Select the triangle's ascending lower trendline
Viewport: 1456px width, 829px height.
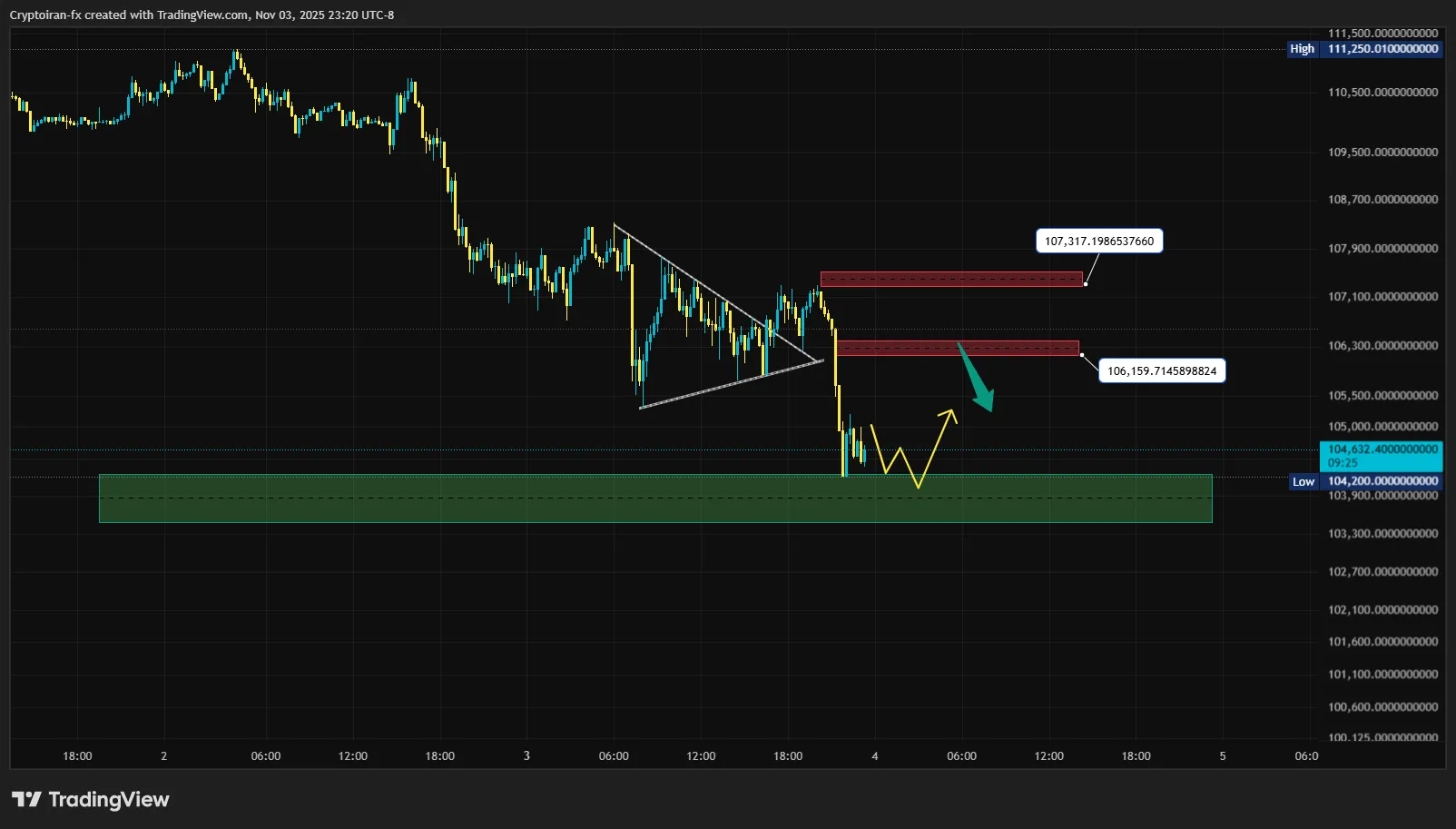(x=731, y=384)
